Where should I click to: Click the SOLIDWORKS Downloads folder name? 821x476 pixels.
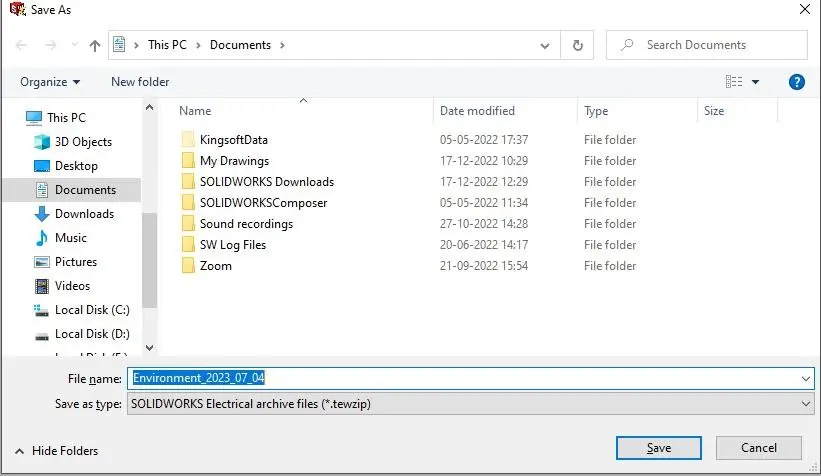(x=267, y=182)
